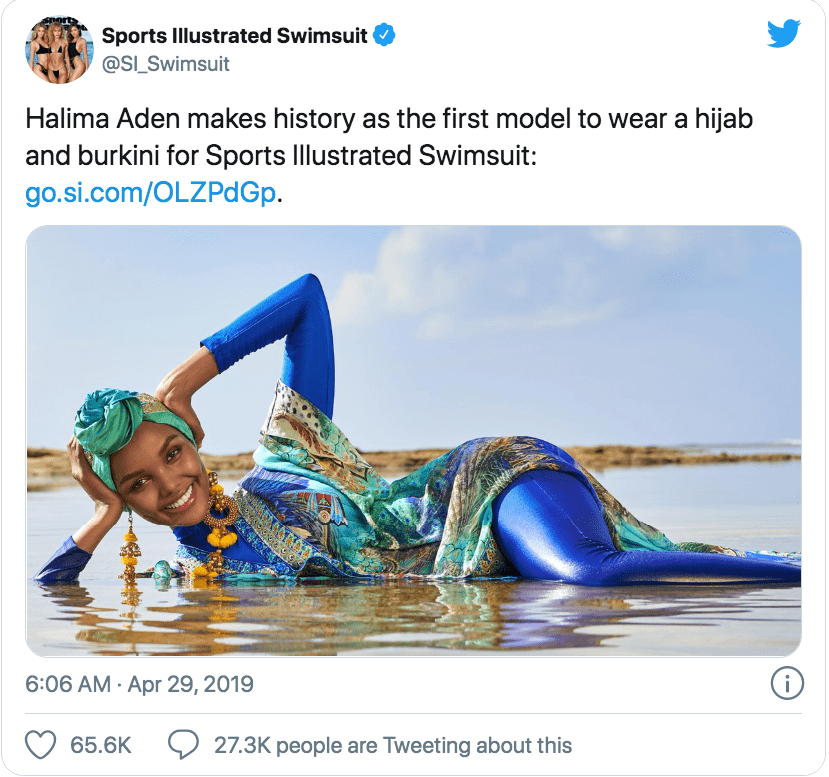This screenshot has height=777, width=829.
Task: Click the Twitter bird logo
Action: pyautogui.click(x=784, y=34)
